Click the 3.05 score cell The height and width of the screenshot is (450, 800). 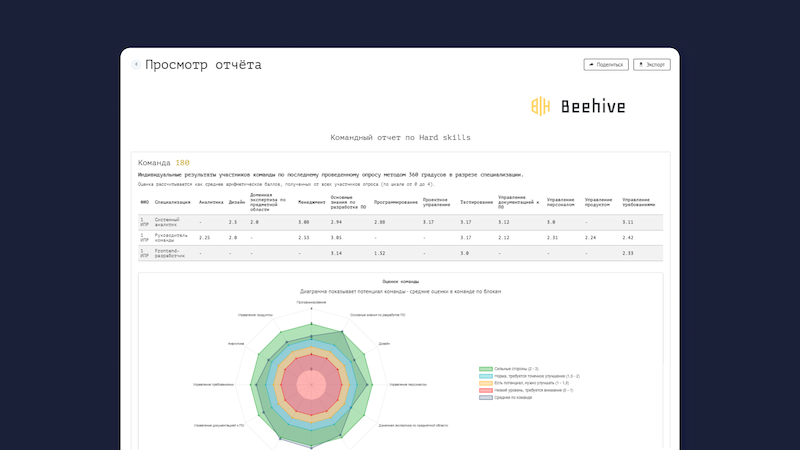(x=336, y=238)
